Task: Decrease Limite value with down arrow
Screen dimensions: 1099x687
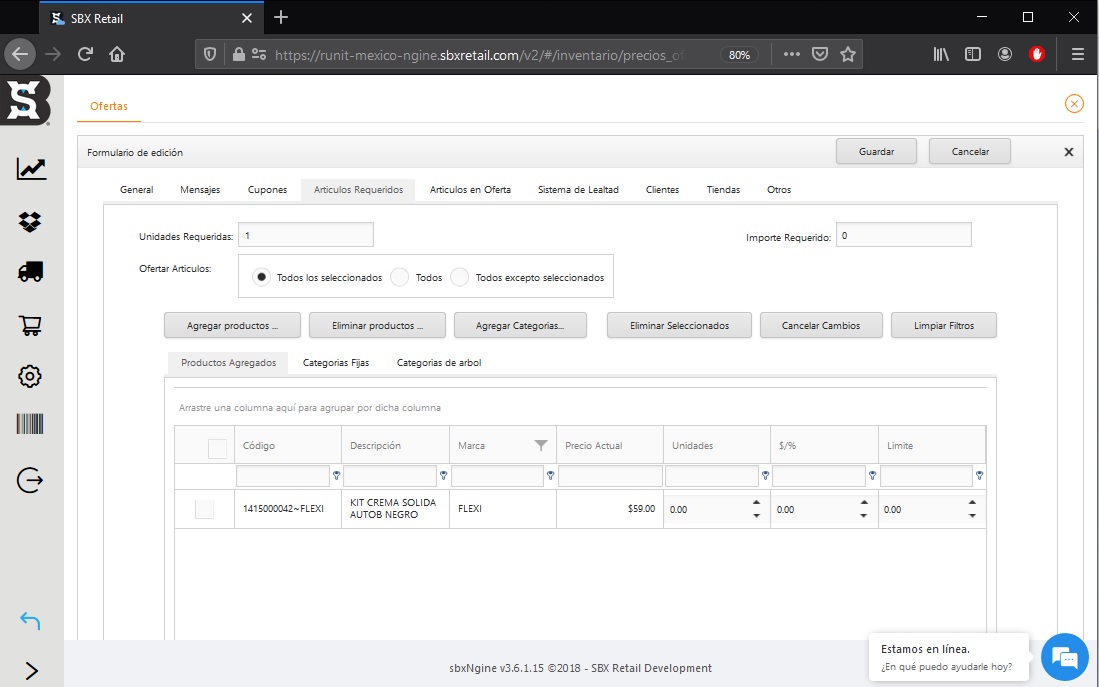Action: (972, 516)
